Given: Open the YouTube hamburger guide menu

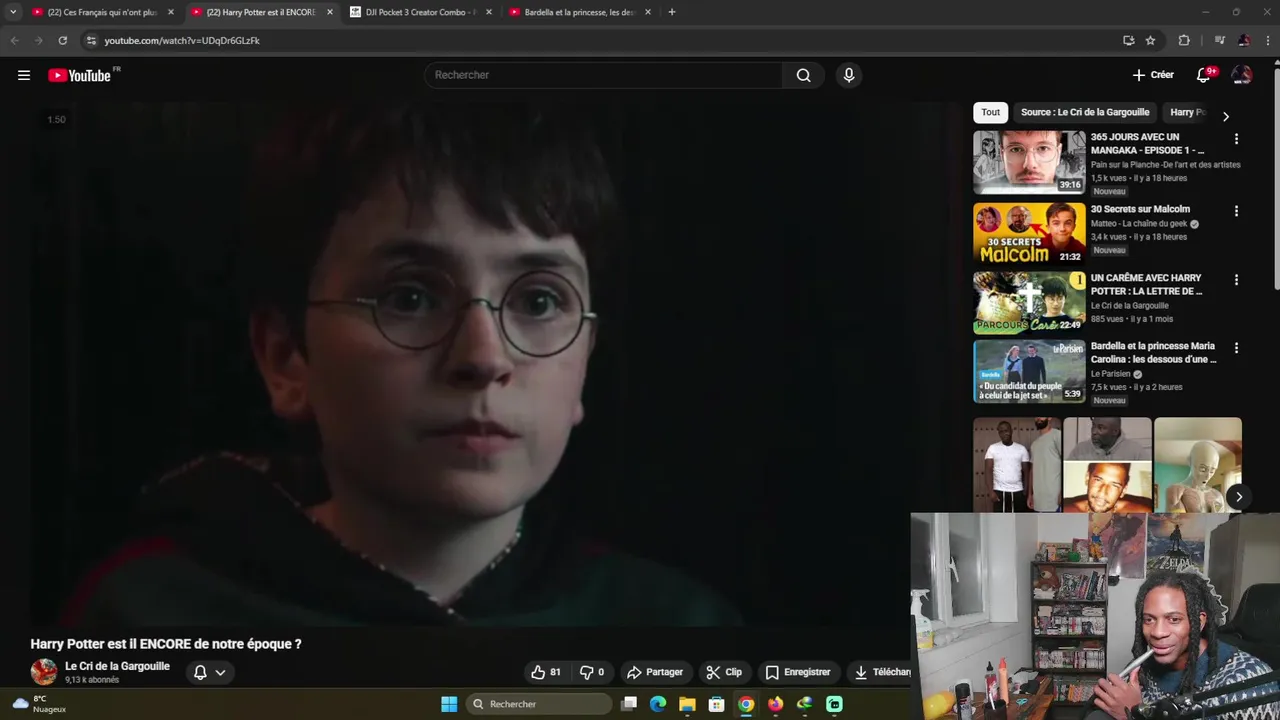Looking at the screenshot, I should [24, 75].
